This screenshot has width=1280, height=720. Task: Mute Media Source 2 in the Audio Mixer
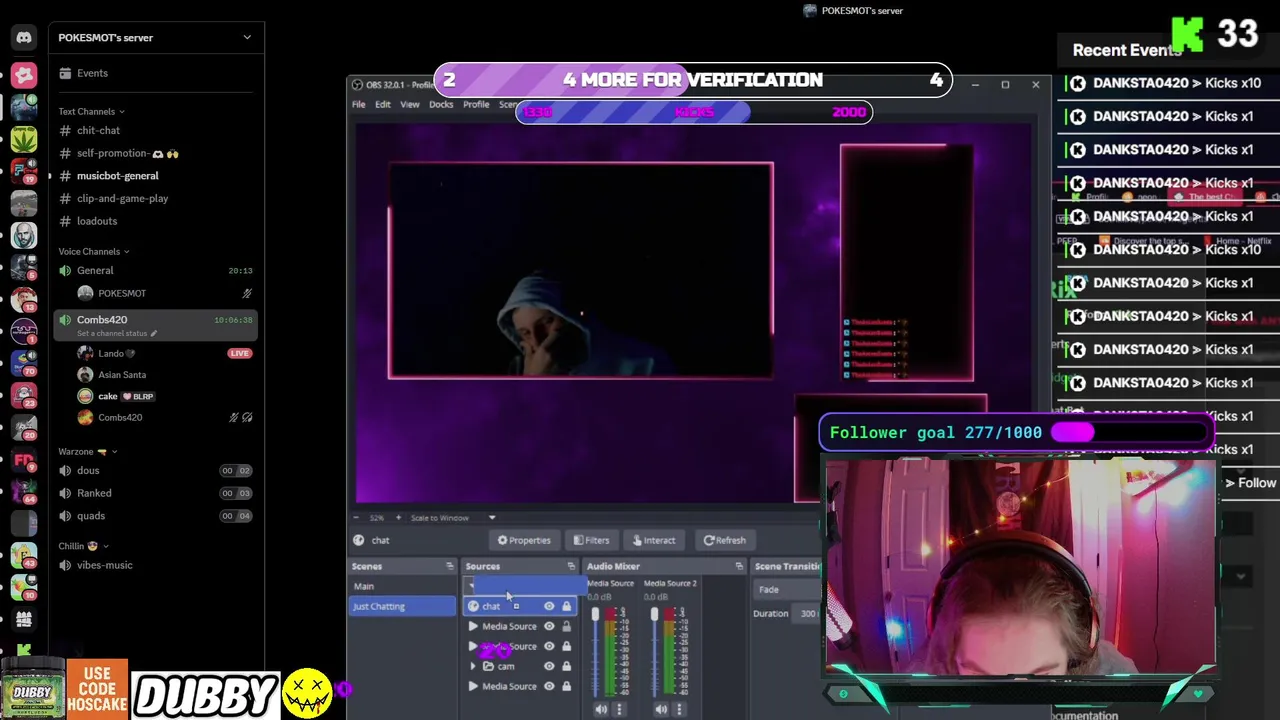click(661, 709)
